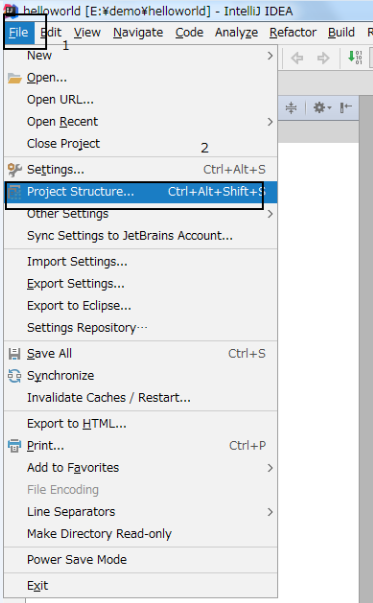Click the back navigation arrow icon
This screenshot has height=603, width=373.
[x=297, y=58]
